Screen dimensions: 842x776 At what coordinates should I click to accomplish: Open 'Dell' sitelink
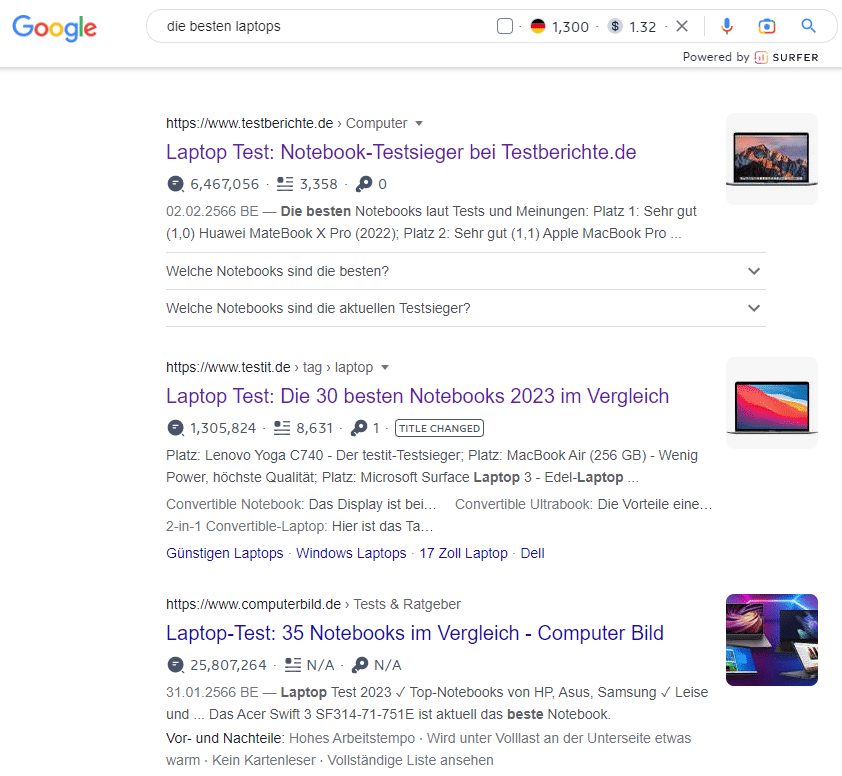point(533,553)
